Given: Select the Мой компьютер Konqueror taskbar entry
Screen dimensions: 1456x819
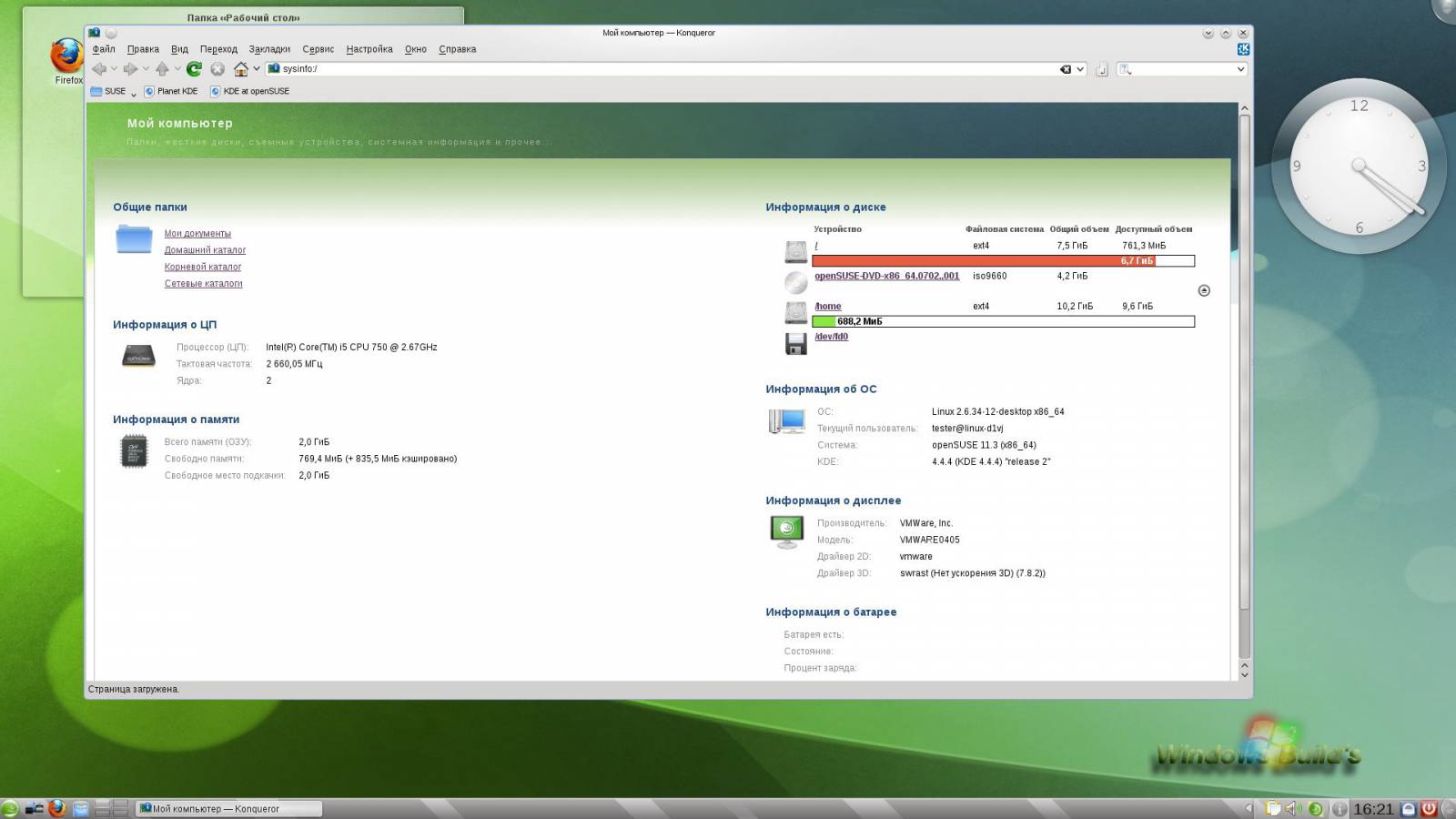Looking at the screenshot, I should pyautogui.click(x=227, y=808).
